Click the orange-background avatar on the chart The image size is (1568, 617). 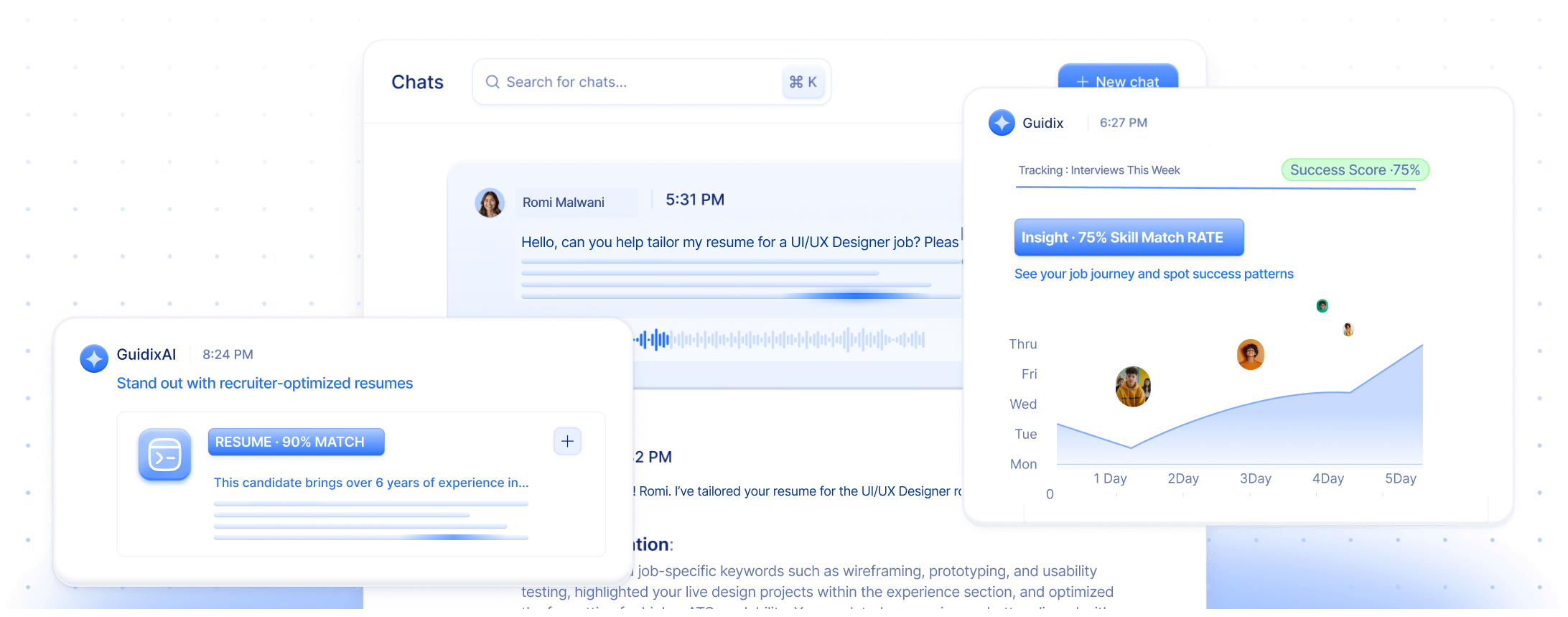pyautogui.click(x=1251, y=355)
